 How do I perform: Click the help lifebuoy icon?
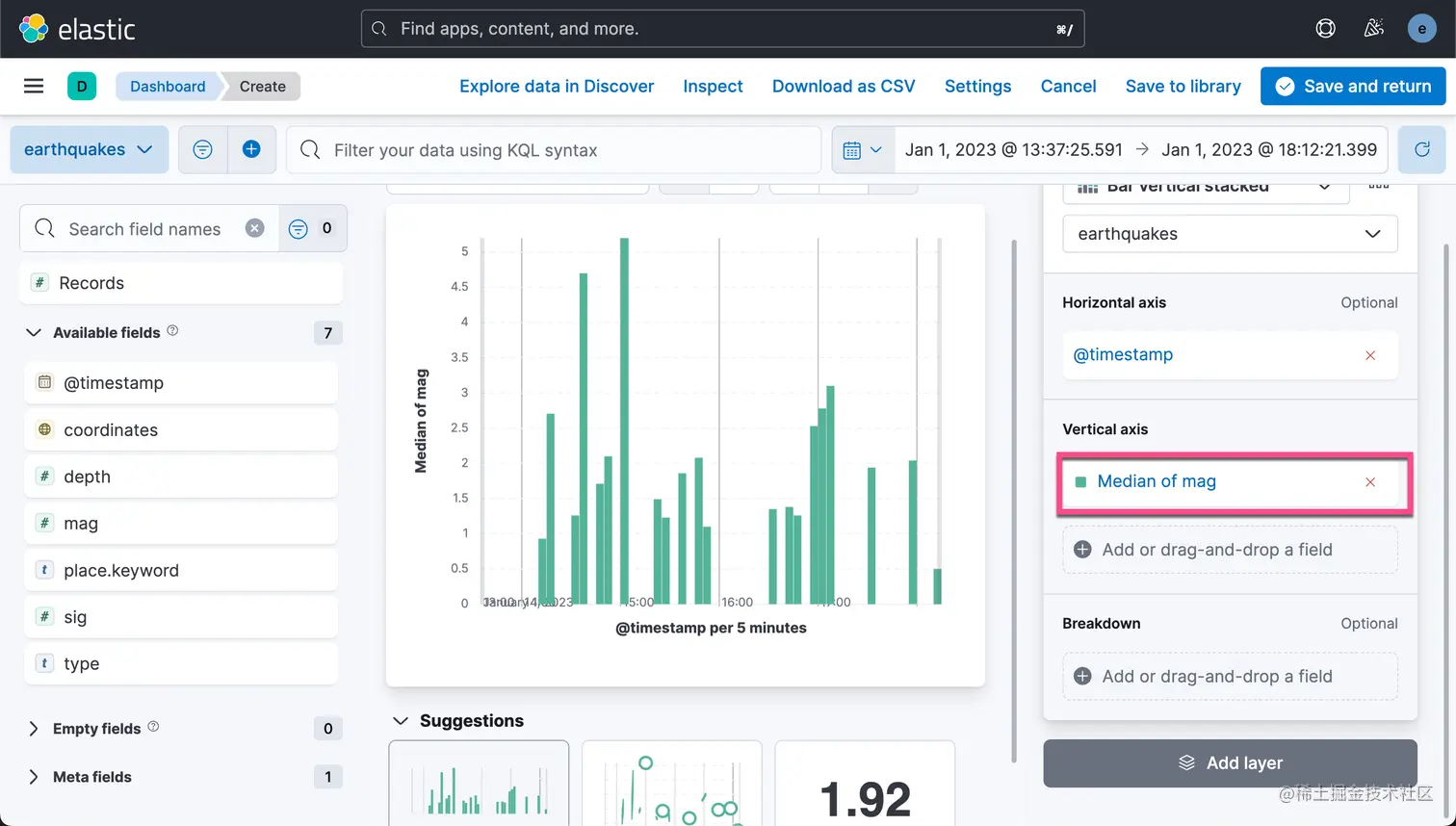(1326, 29)
